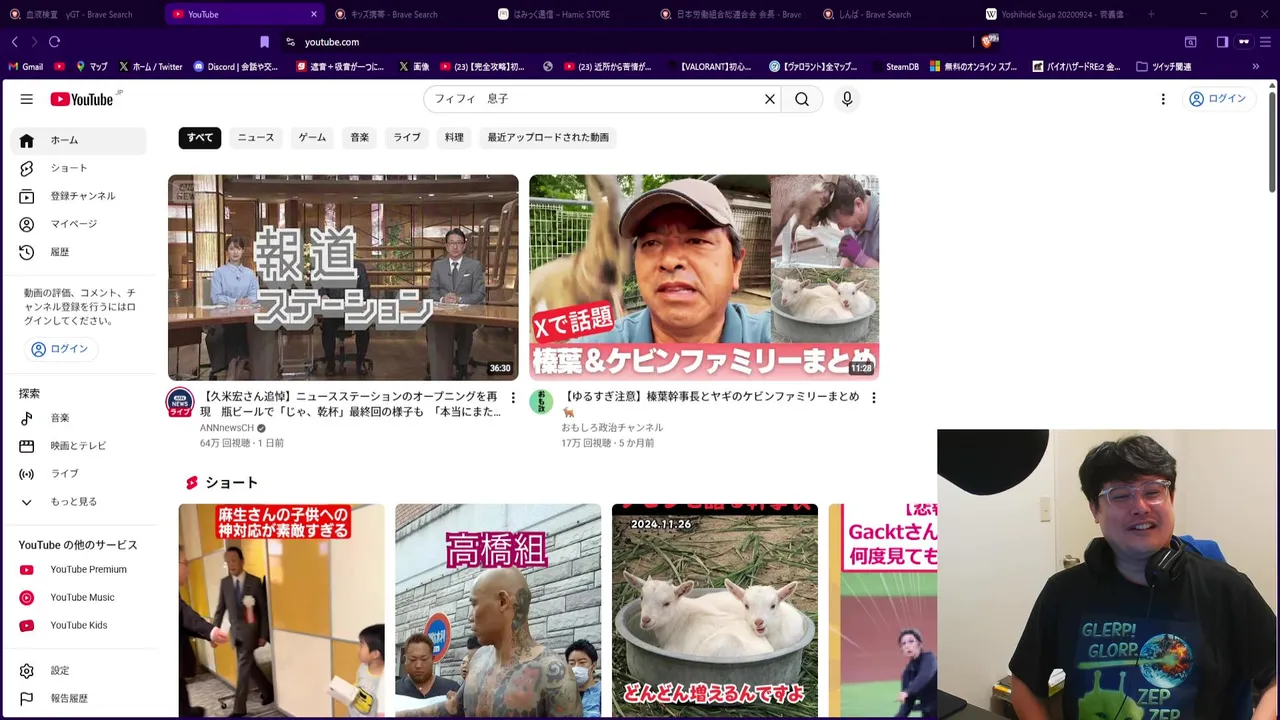Open options menu for 久米宏さん追悼 video

click(513, 398)
